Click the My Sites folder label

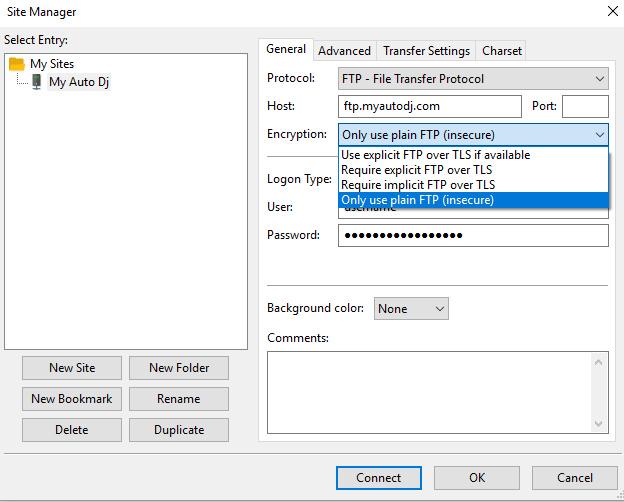click(x=52, y=64)
